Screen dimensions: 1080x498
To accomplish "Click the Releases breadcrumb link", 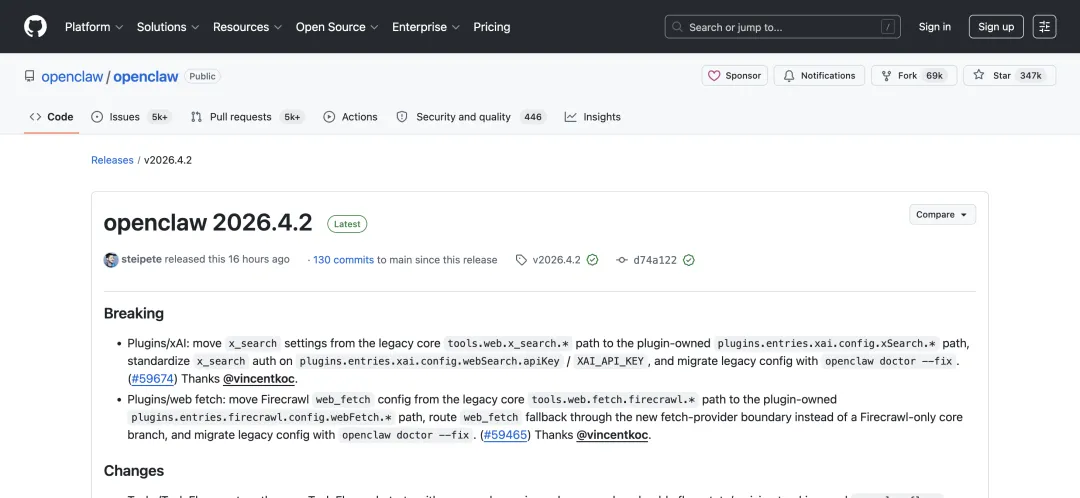I will click(x=112, y=160).
